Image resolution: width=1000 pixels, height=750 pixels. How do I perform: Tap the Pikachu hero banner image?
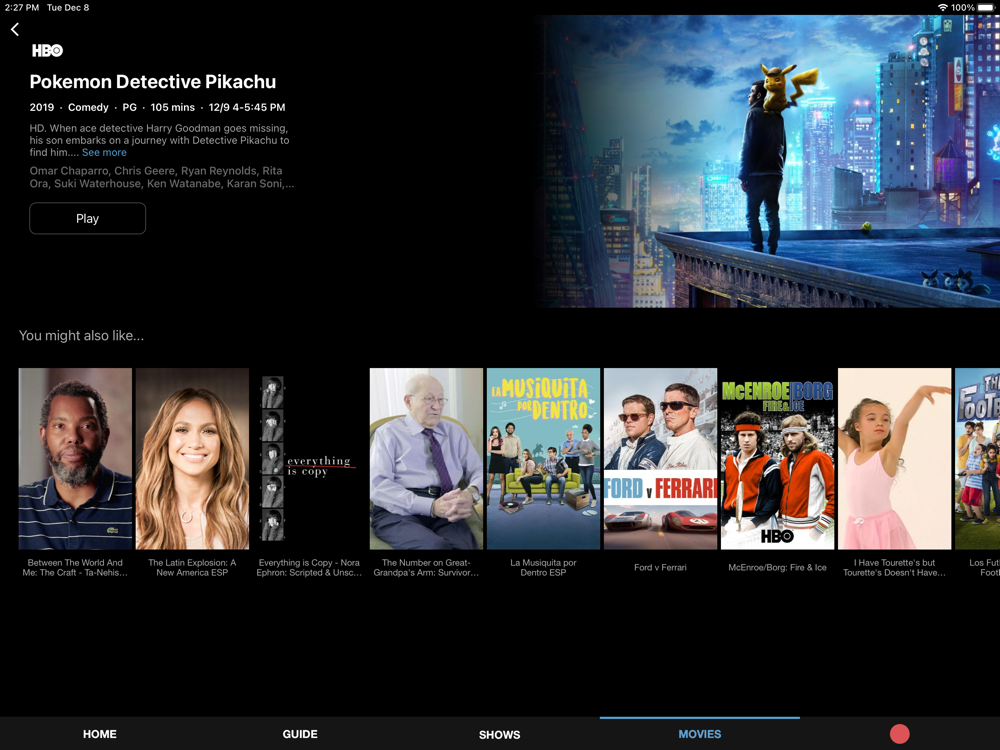point(768,161)
